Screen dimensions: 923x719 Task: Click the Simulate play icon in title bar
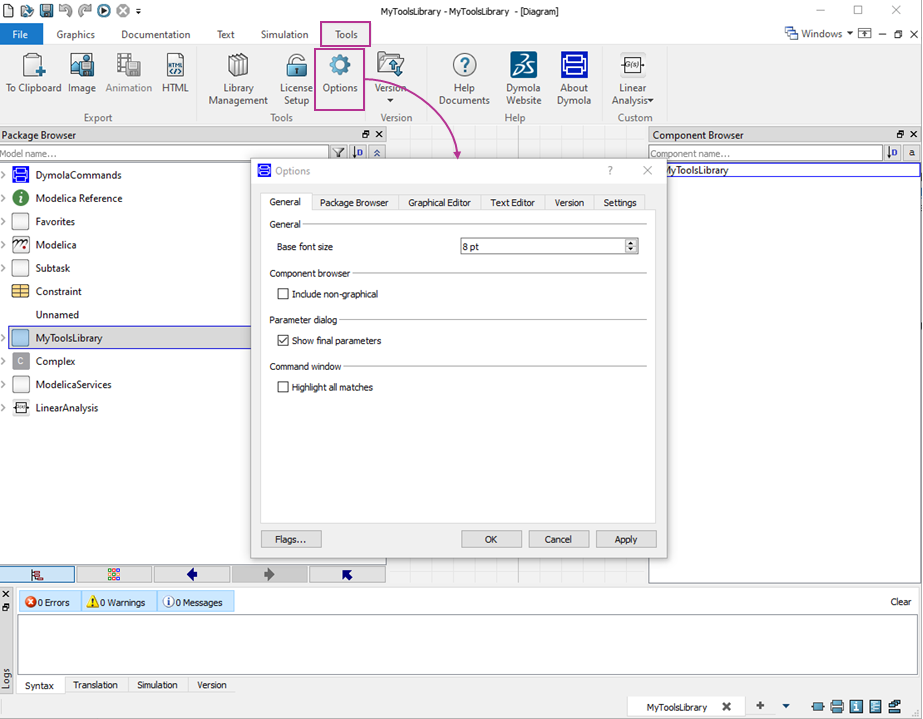(104, 11)
